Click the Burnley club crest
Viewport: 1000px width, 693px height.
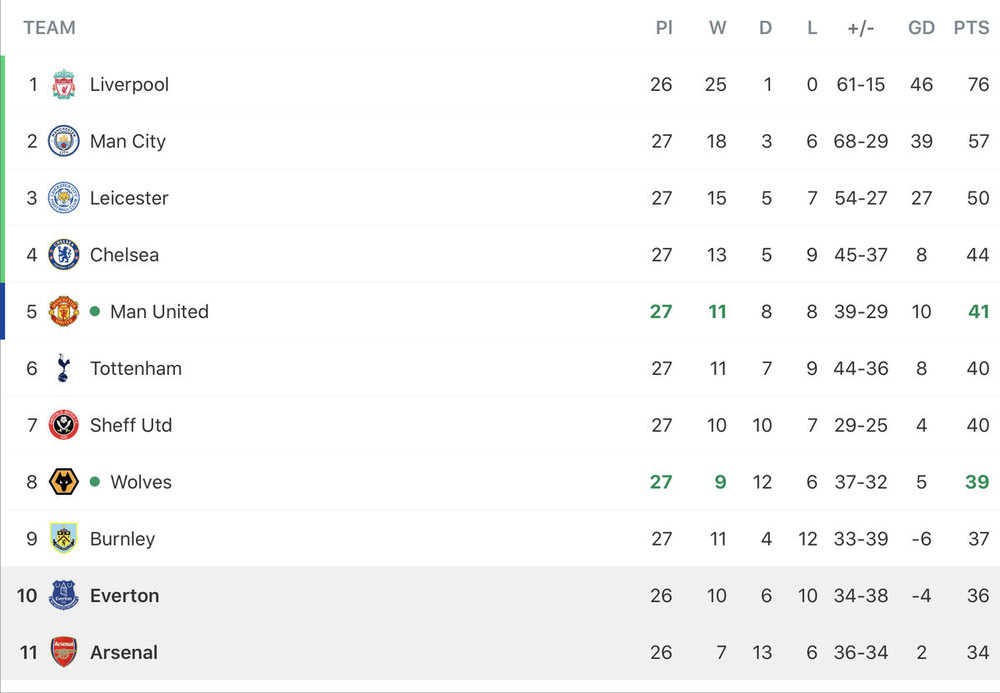tap(64, 538)
